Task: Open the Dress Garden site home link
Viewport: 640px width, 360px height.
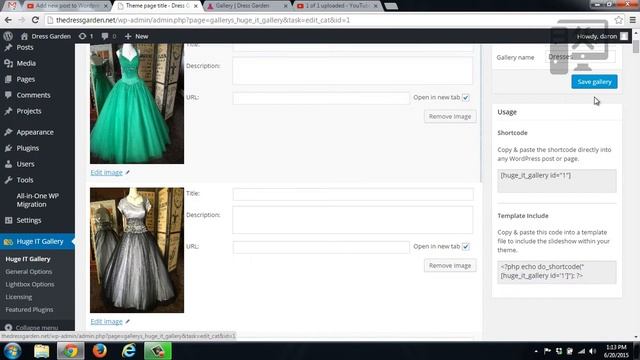Action: tap(46, 36)
